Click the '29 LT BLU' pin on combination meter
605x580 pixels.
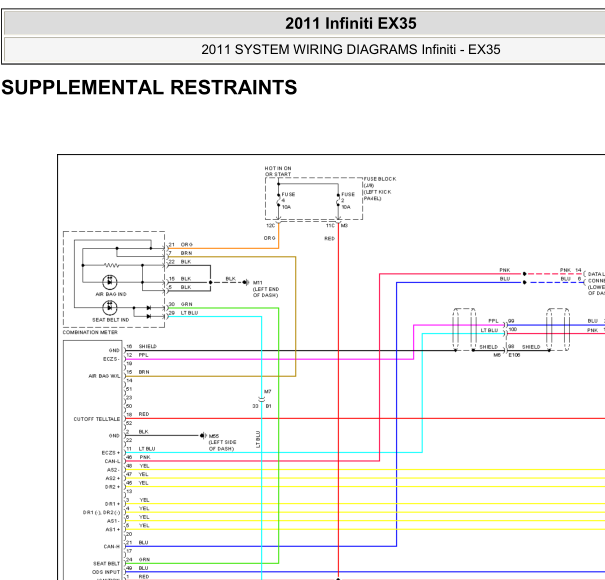tap(183, 313)
